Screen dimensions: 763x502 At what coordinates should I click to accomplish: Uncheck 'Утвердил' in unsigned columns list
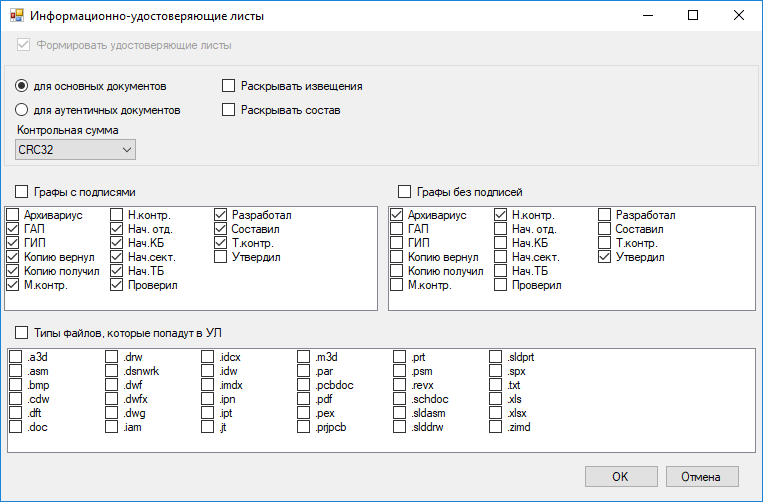(x=605, y=257)
